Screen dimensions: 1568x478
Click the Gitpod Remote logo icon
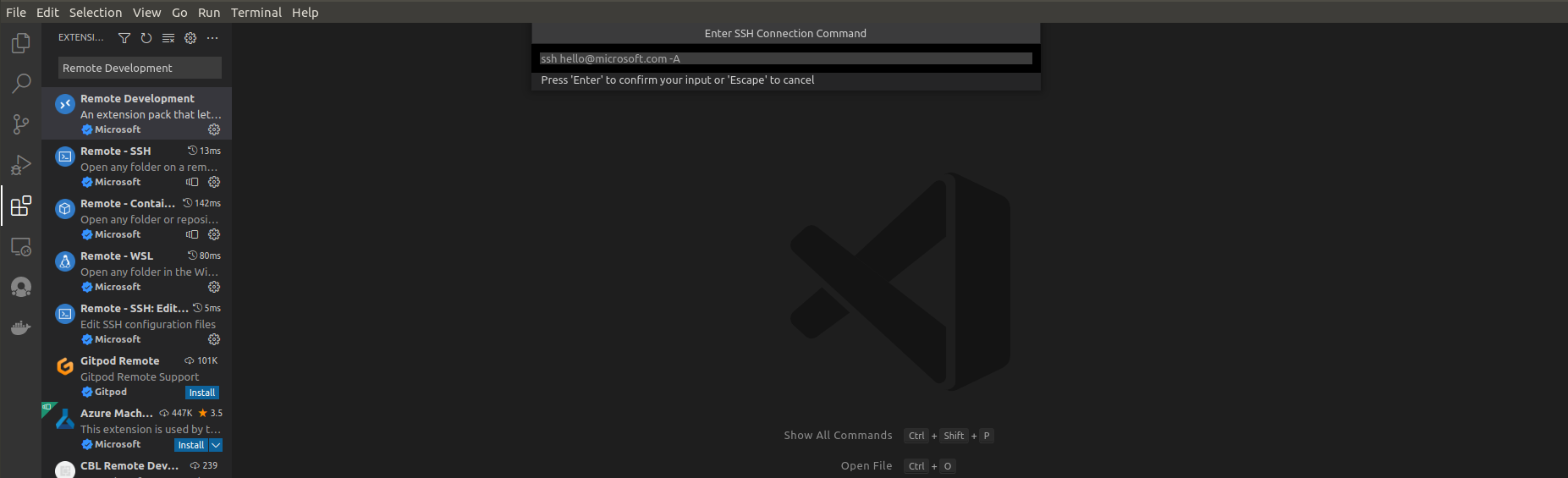click(65, 366)
